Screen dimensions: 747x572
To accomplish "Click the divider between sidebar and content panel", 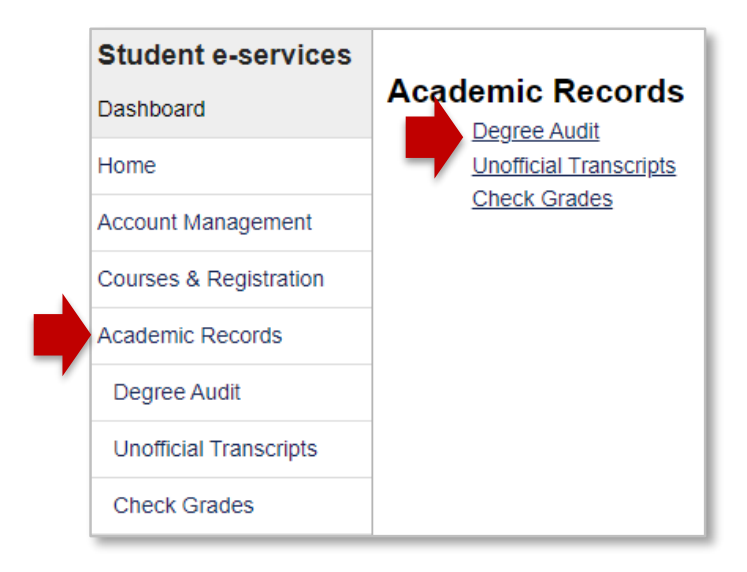I will tap(373, 300).
